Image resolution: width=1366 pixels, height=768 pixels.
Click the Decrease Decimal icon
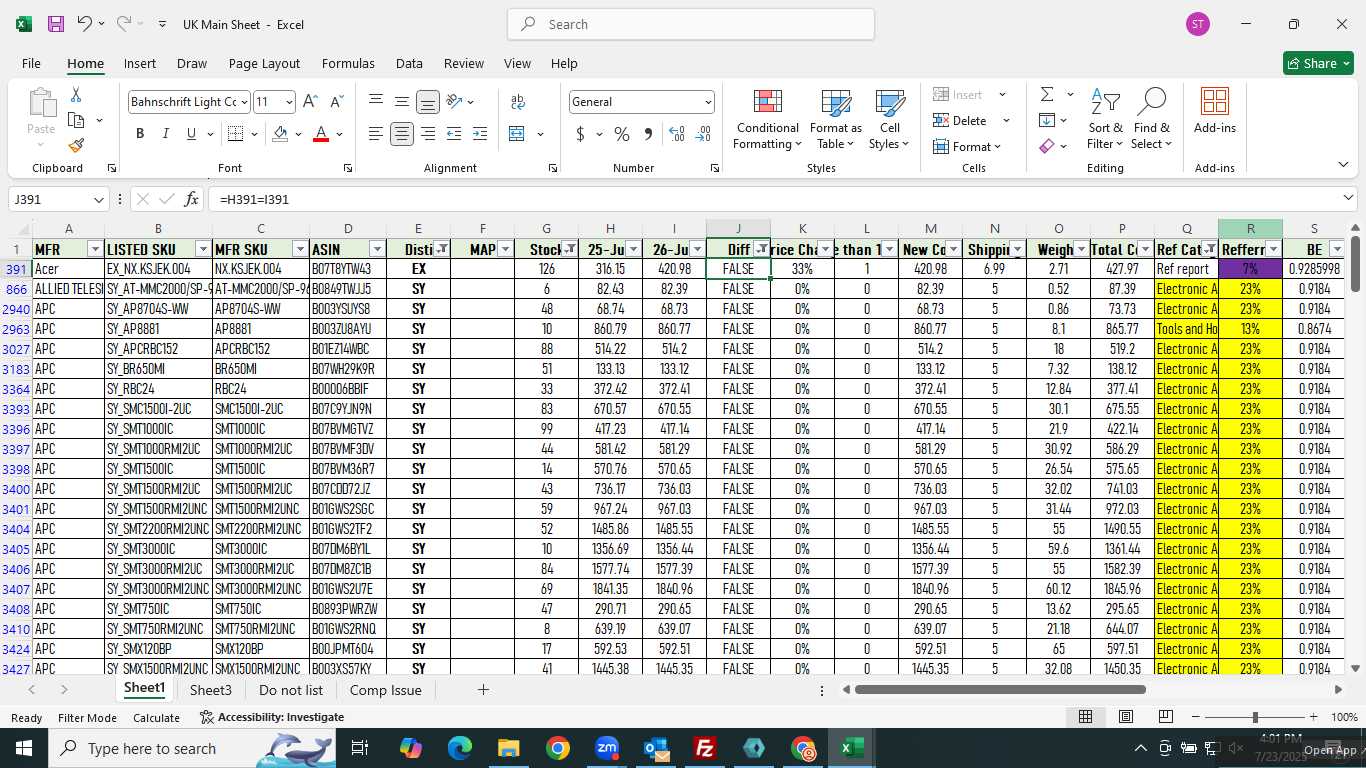[x=703, y=134]
